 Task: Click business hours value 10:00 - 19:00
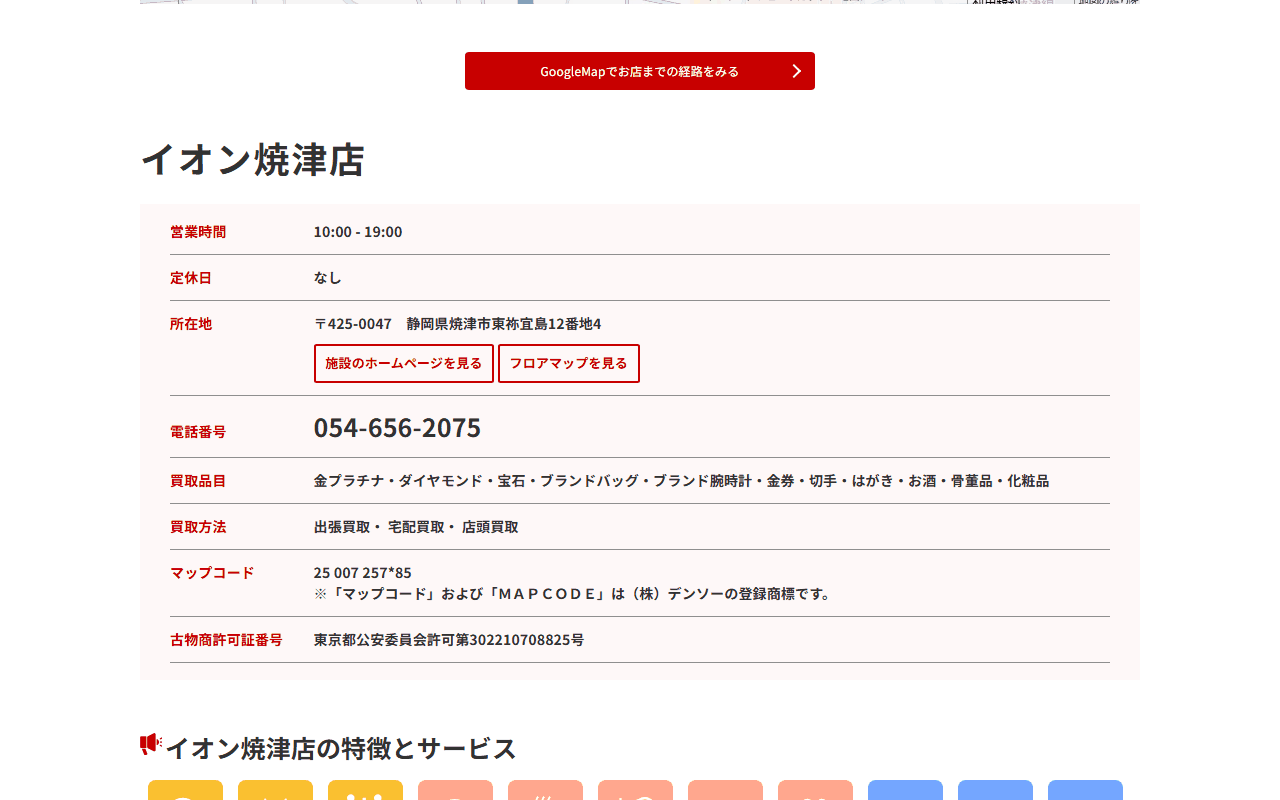pos(358,232)
